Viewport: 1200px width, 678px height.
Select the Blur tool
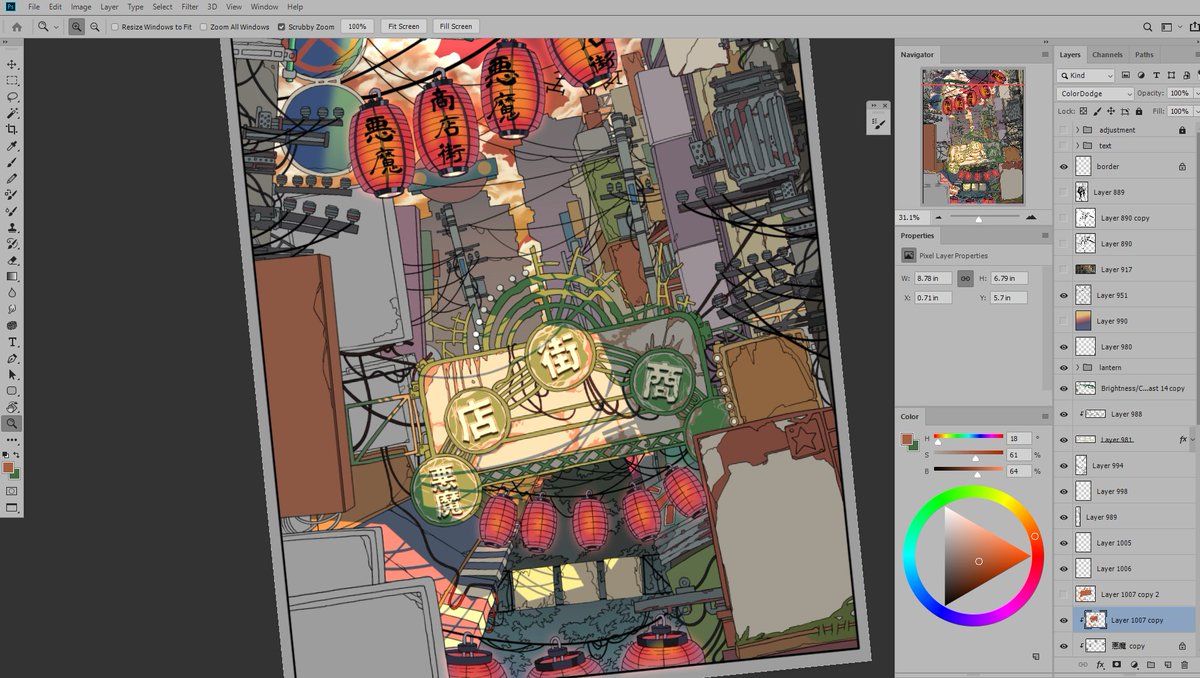(12, 293)
